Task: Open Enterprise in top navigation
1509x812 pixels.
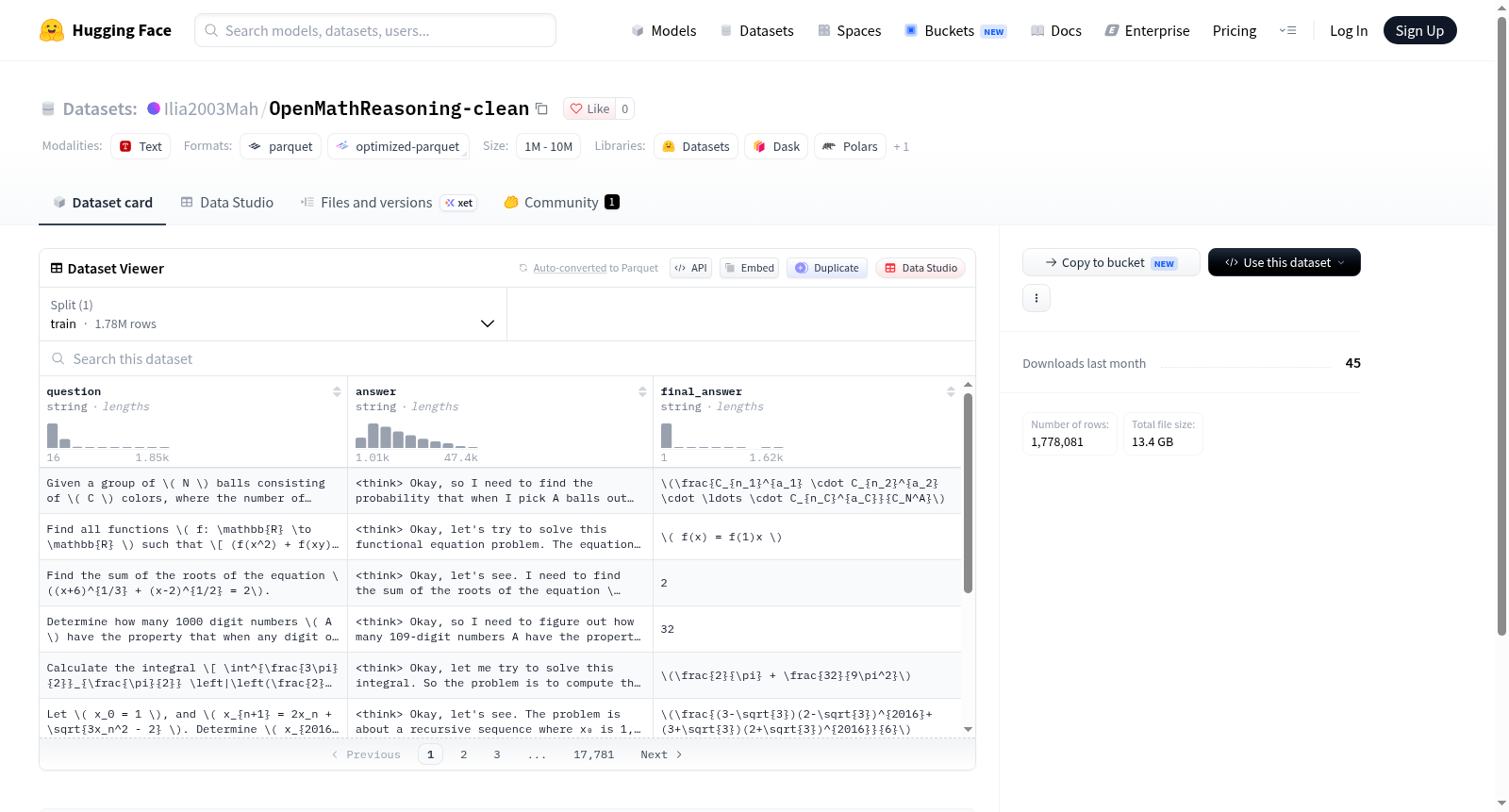Action: [1147, 30]
